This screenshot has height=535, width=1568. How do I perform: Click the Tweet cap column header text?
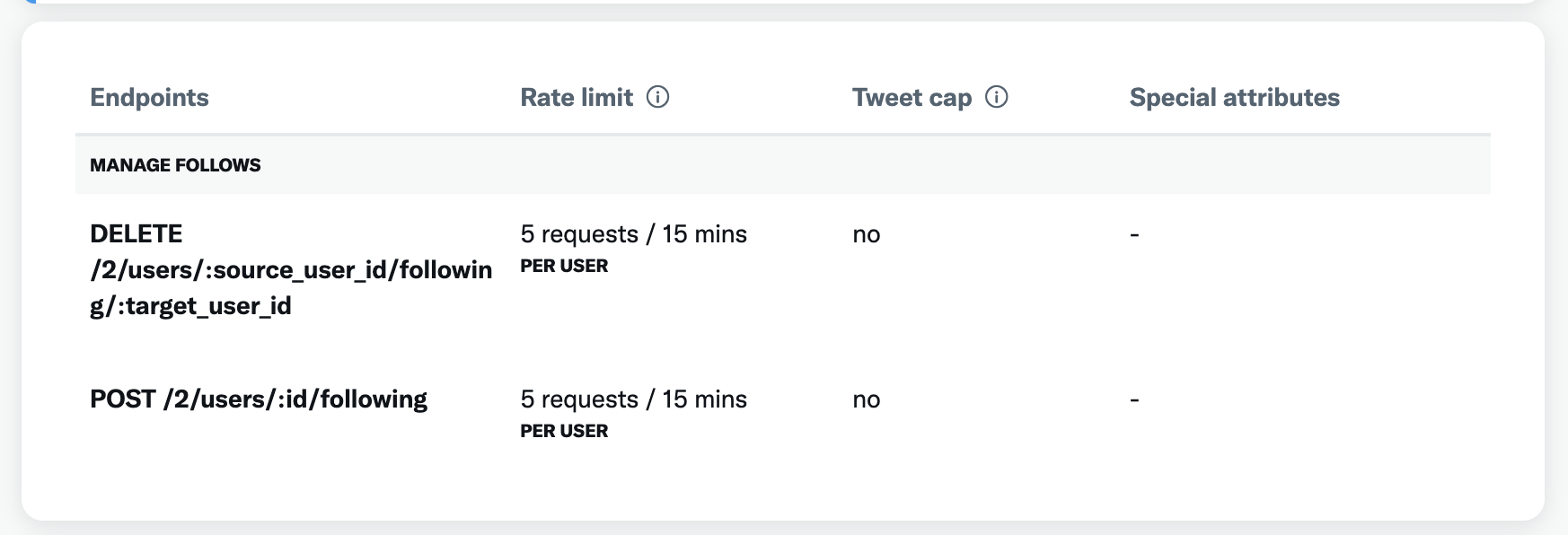click(x=912, y=98)
